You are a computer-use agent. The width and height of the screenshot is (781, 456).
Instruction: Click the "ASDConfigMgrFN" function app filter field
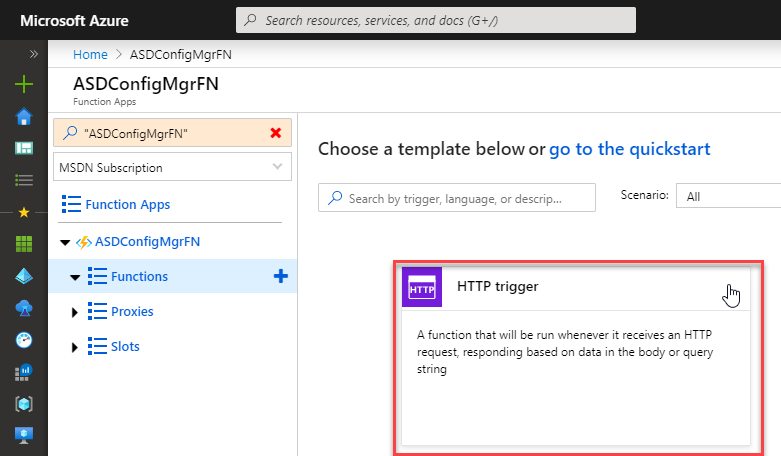pyautogui.click(x=172, y=133)
